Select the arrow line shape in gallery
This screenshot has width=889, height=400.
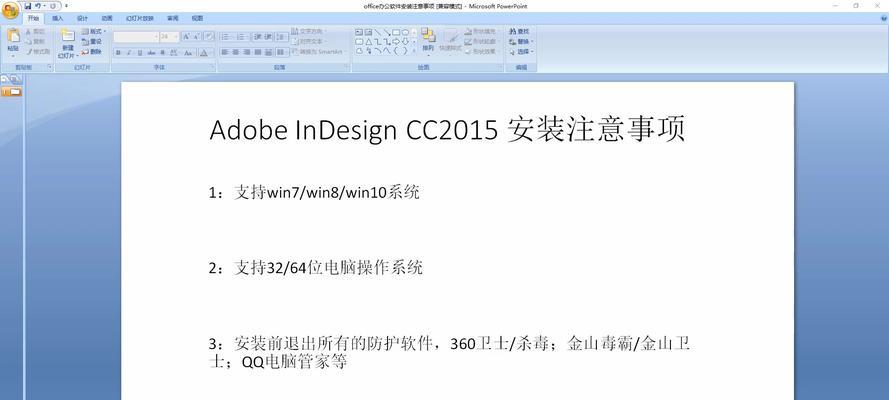[x=387, y=32]
